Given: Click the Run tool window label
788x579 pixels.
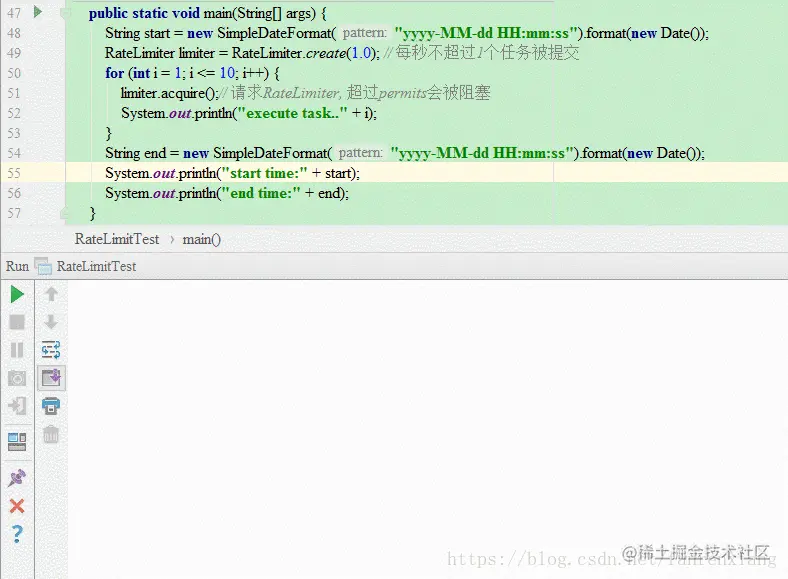Looking at the screenshot, I should 17,266.
